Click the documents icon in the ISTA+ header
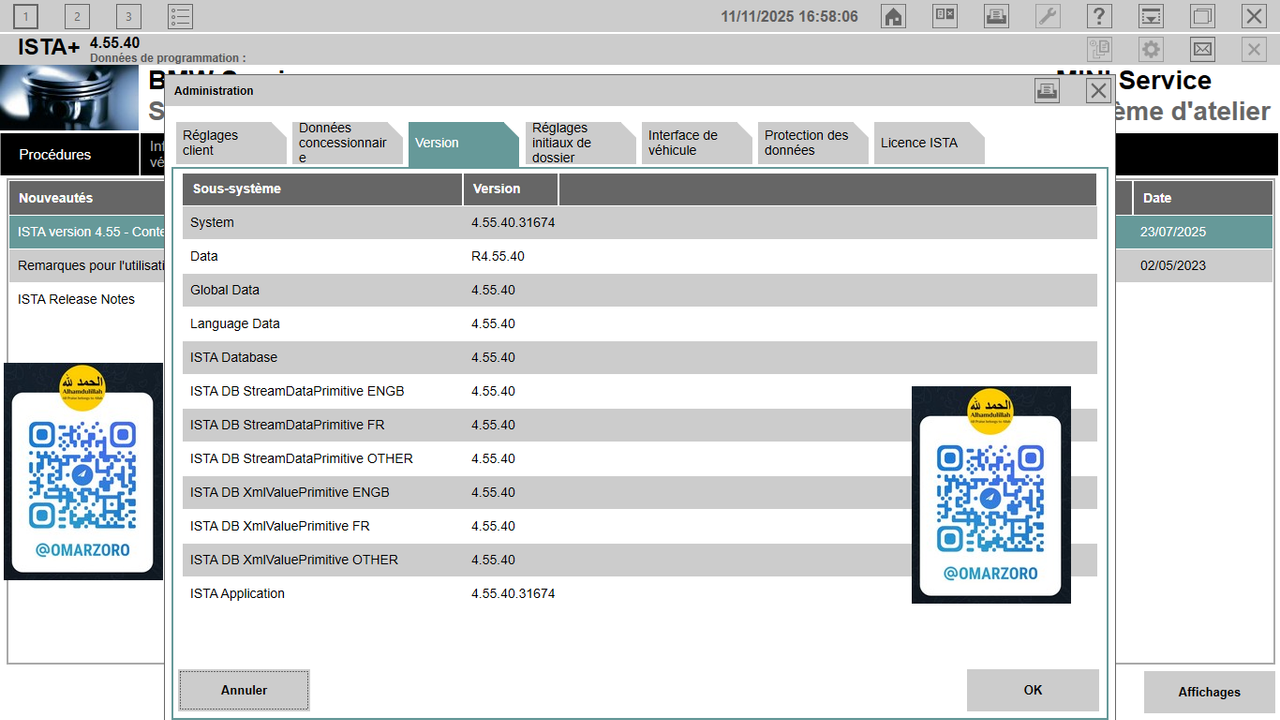Image resolution: width=1280 pixels, height=720 pixels. tap(1099, 49)
